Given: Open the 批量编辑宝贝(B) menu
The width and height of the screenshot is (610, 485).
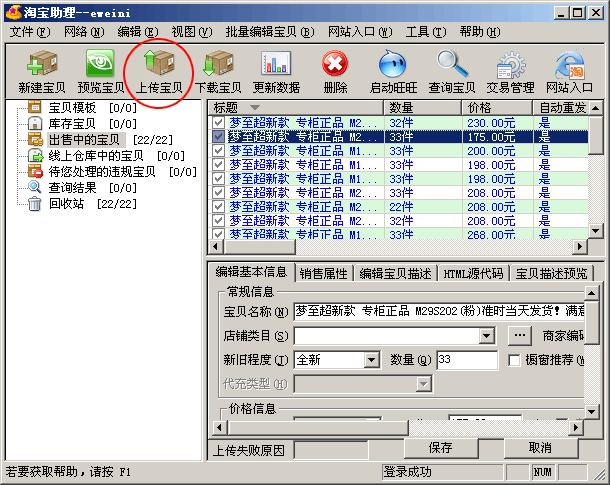Looking at the screenshot, I should tap(270, 32).
